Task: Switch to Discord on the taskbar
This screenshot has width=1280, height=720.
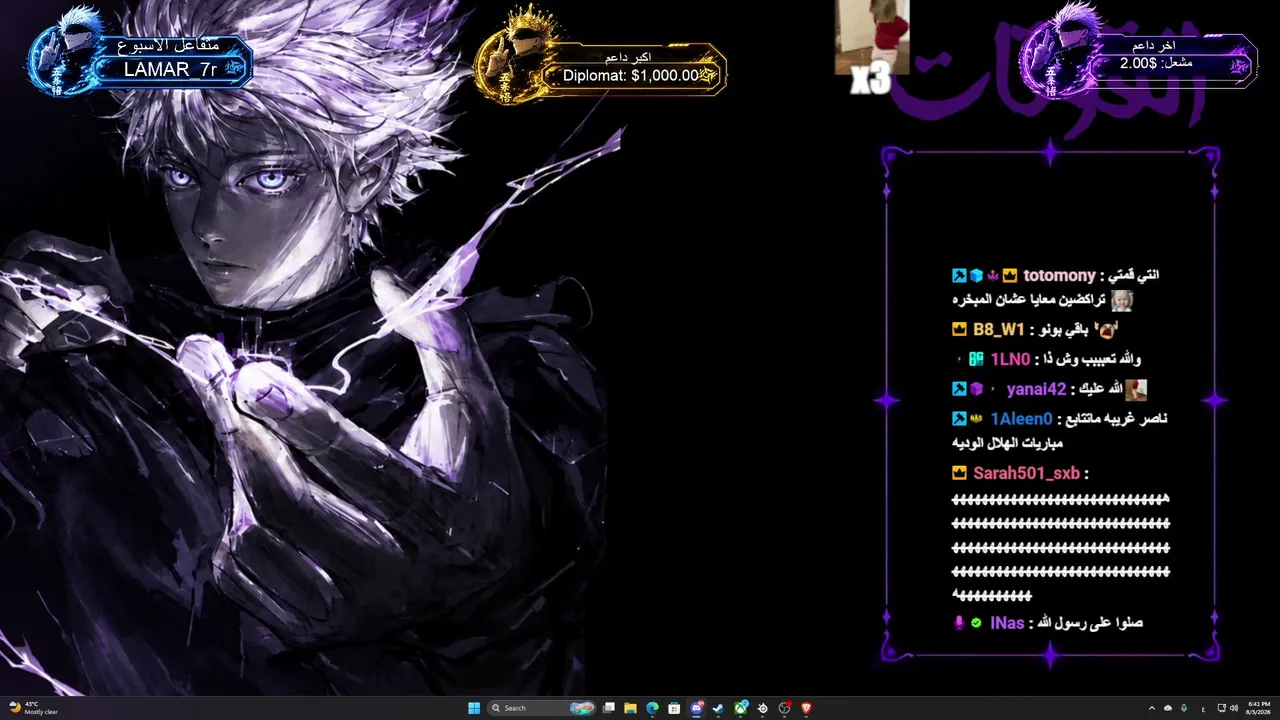Action: click(697, 708)
